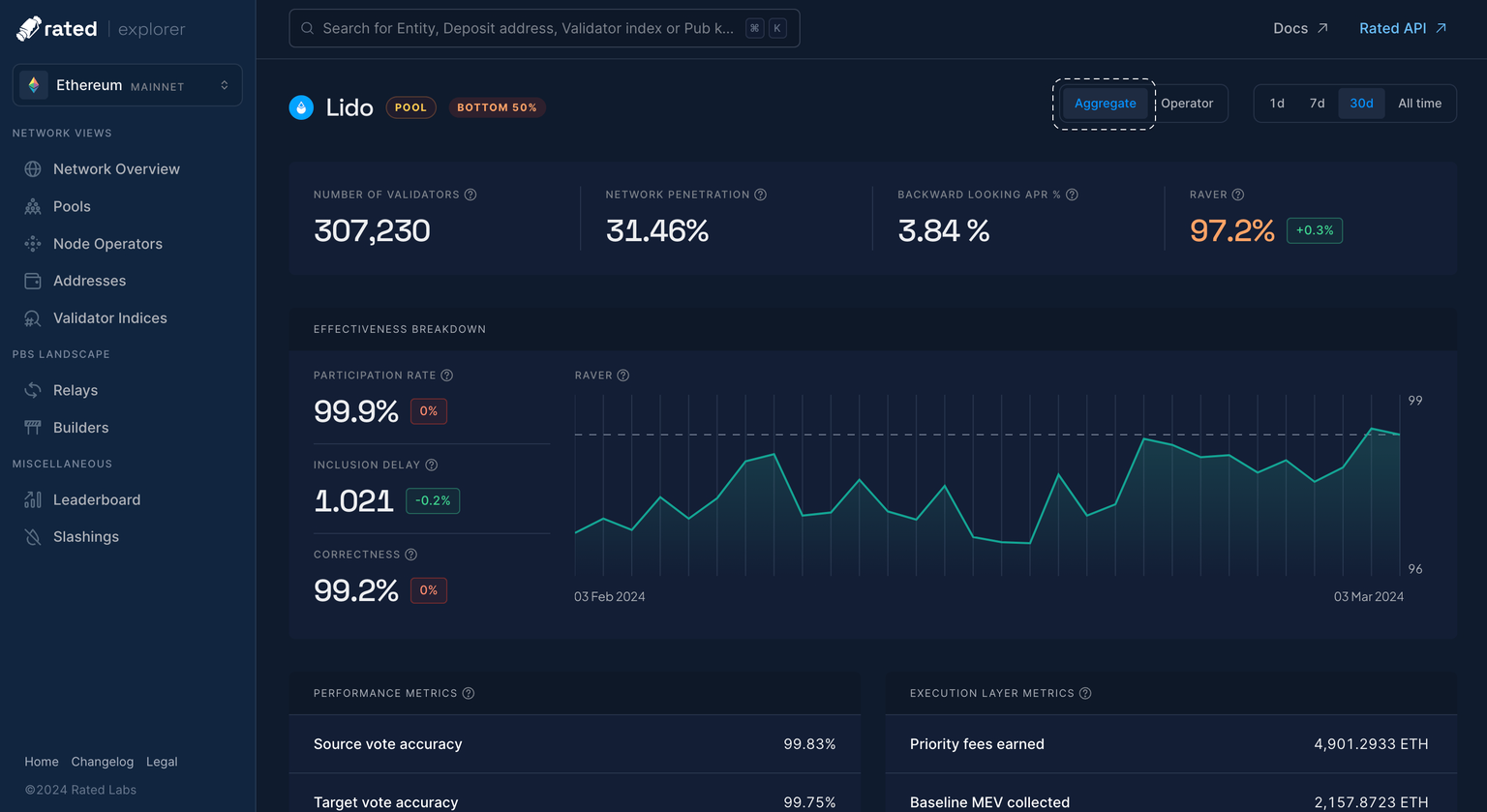The image size is (1487, 812).
Task: Open Node Operators view
Action: pos(107,244)
